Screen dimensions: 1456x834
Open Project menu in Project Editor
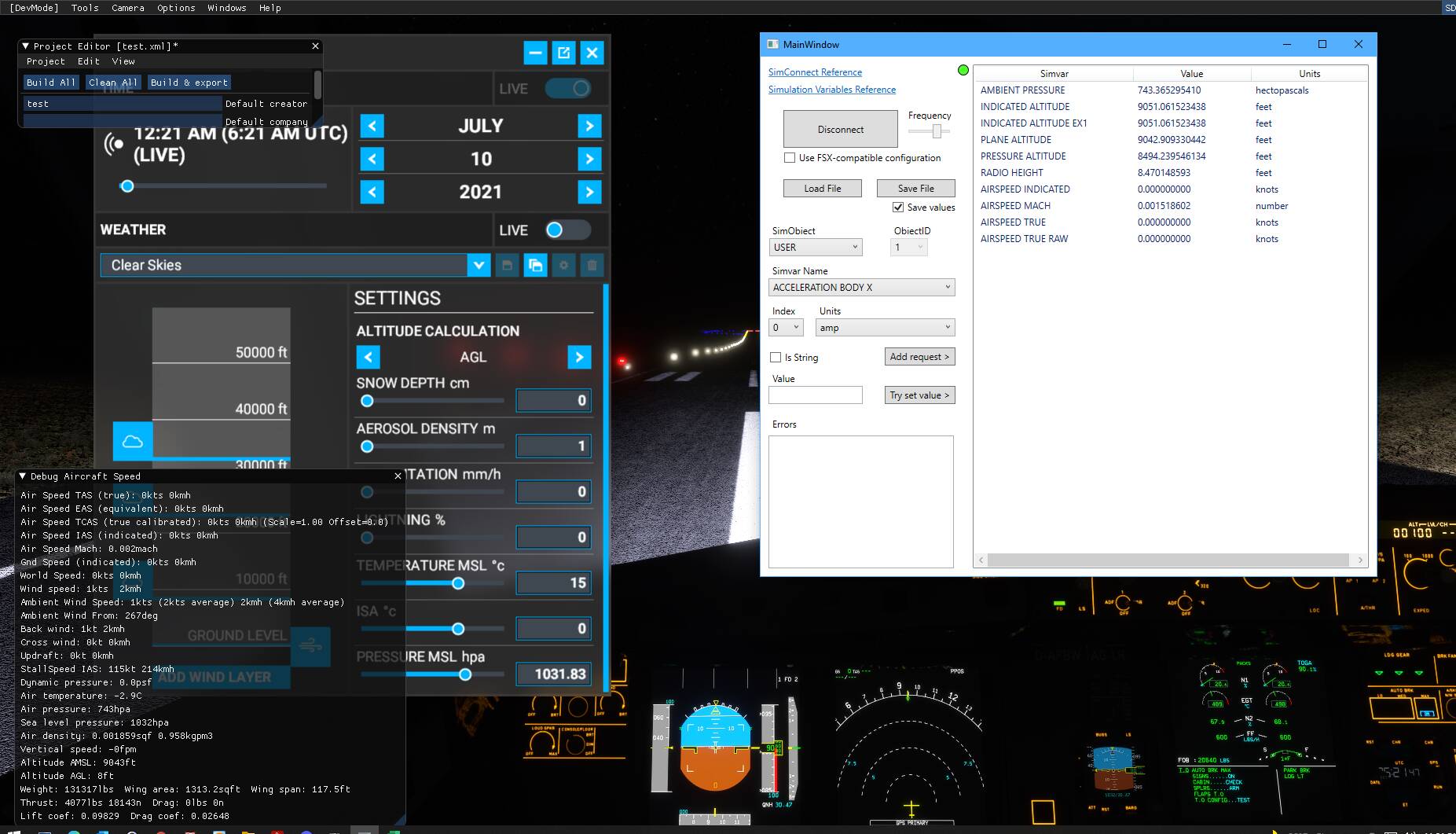pyautogui.click(x=46, y=61)
